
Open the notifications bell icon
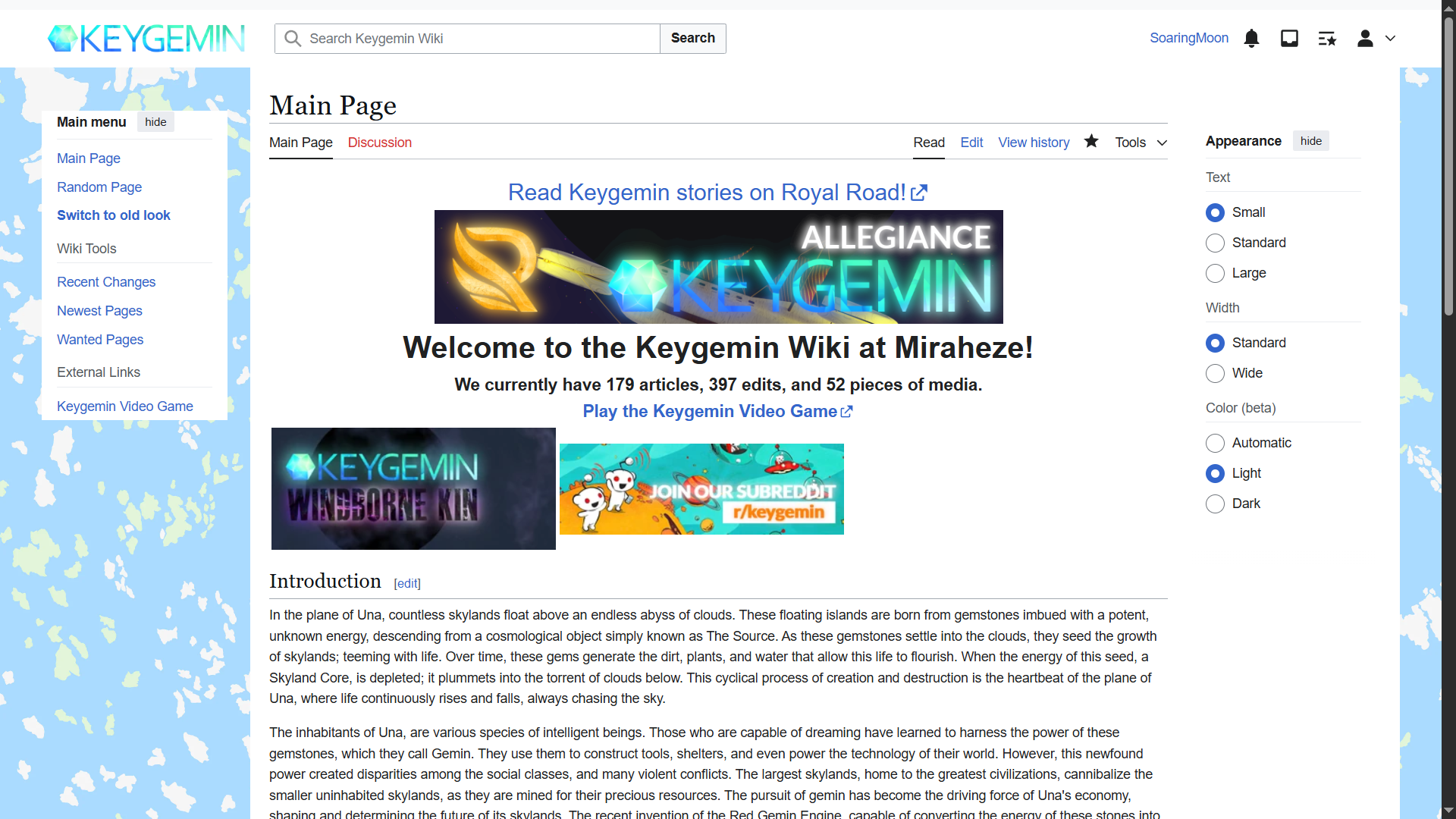[1252, 39]
